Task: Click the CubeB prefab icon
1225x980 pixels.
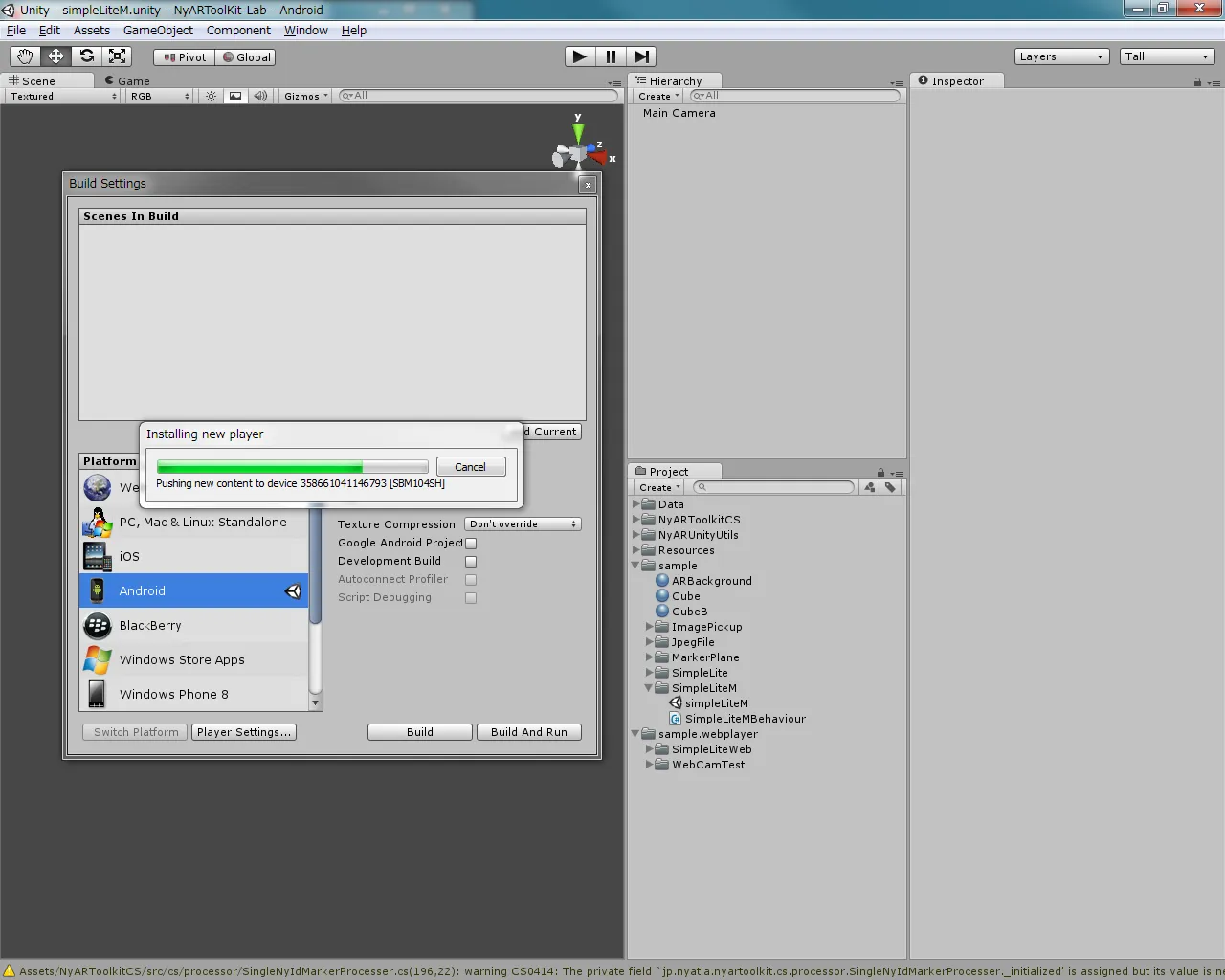Action: 662,612
